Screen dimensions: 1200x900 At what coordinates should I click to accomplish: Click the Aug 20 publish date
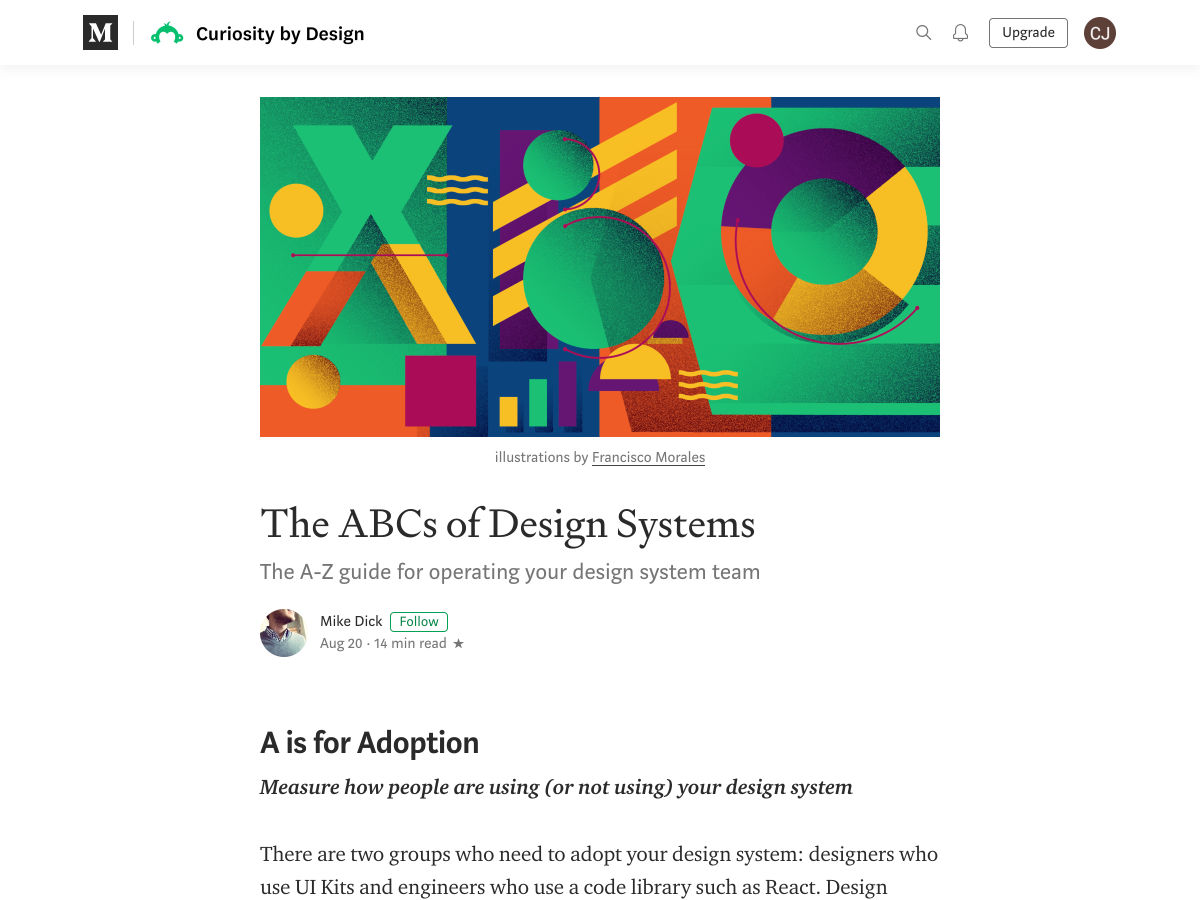tap(341, 643)
